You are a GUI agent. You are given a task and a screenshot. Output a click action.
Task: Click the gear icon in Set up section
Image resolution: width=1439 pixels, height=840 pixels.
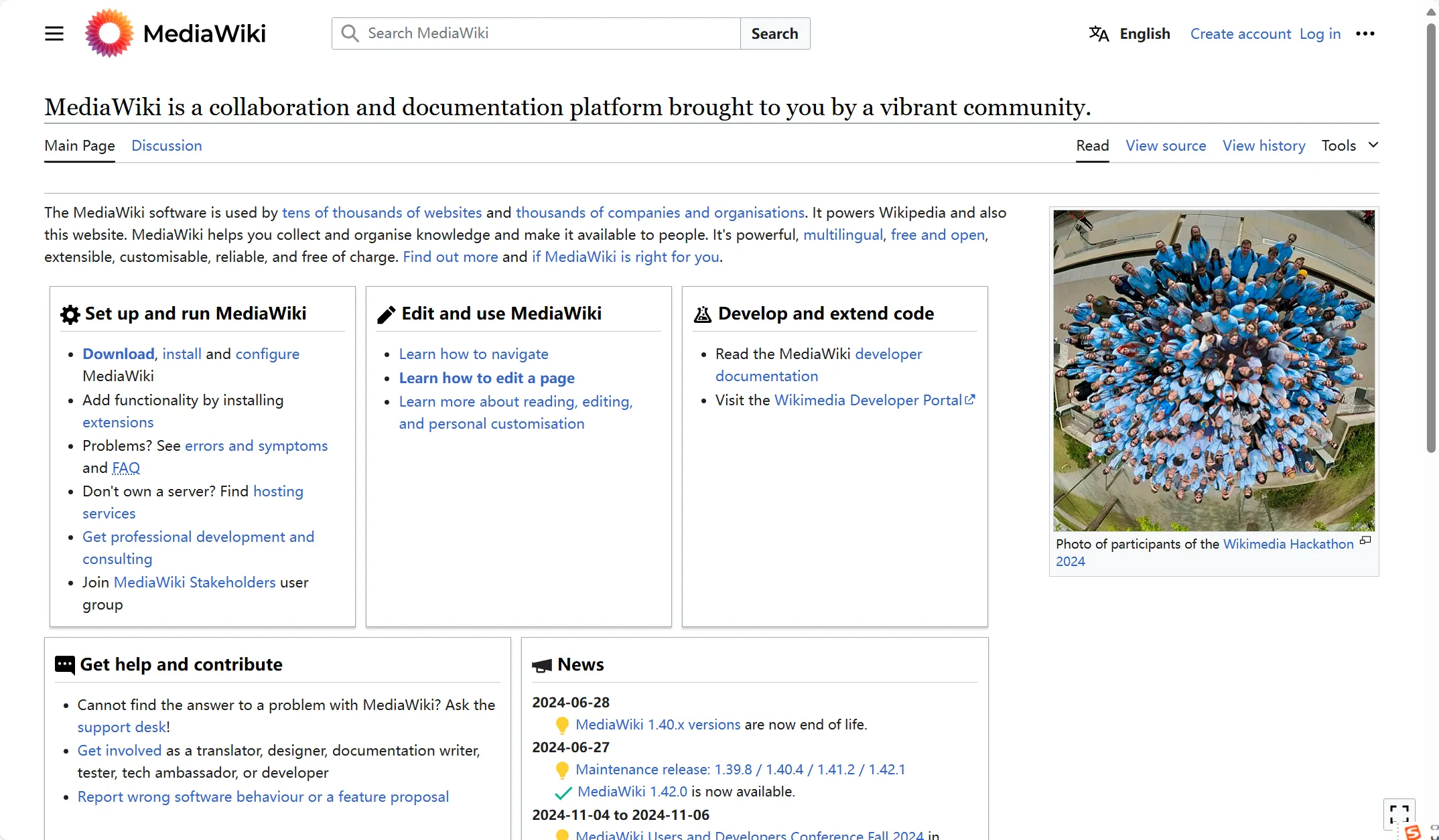pyautogui.click(x=70, y=314)
